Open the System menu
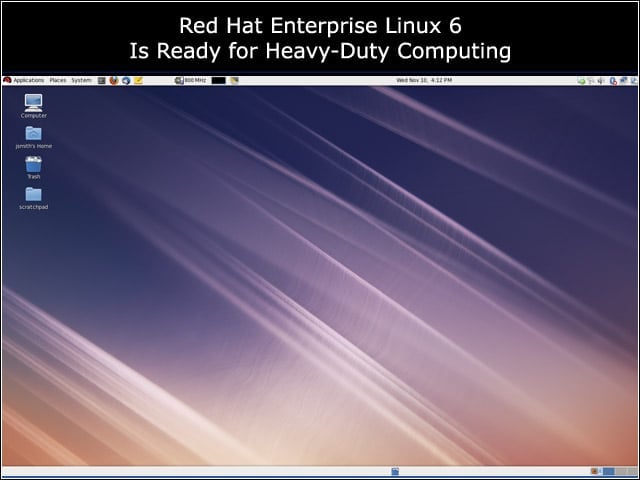Image resolution: width=640 pixels, height=480 pixels. 81,80
